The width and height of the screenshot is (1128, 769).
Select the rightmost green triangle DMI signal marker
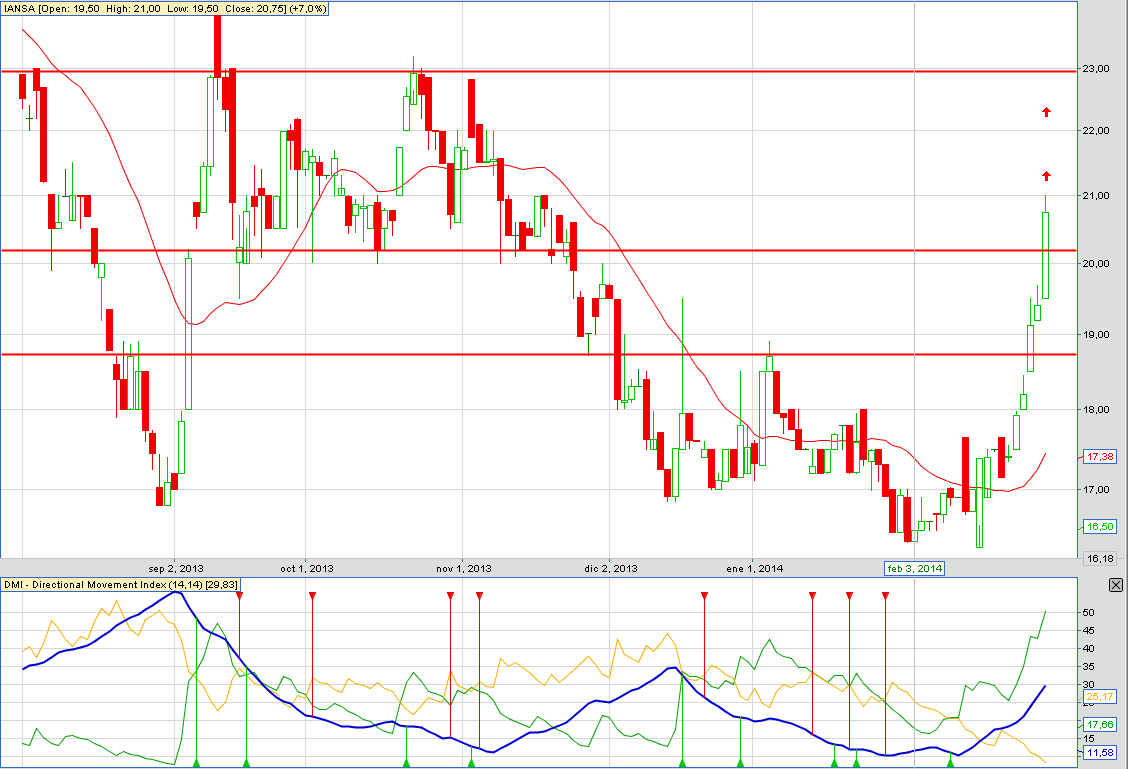[x=951, y=763]
